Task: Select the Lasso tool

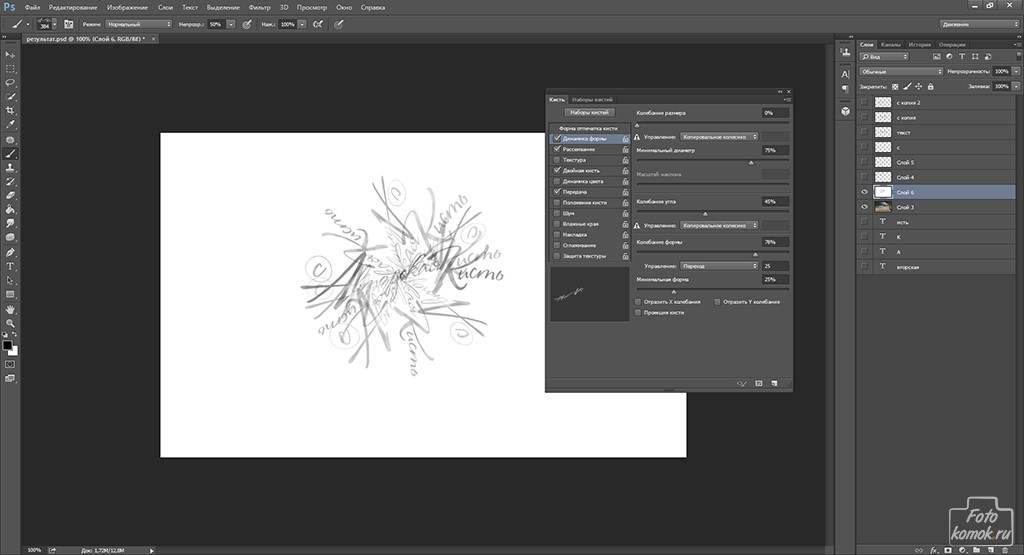Action: tap(10, 83)
